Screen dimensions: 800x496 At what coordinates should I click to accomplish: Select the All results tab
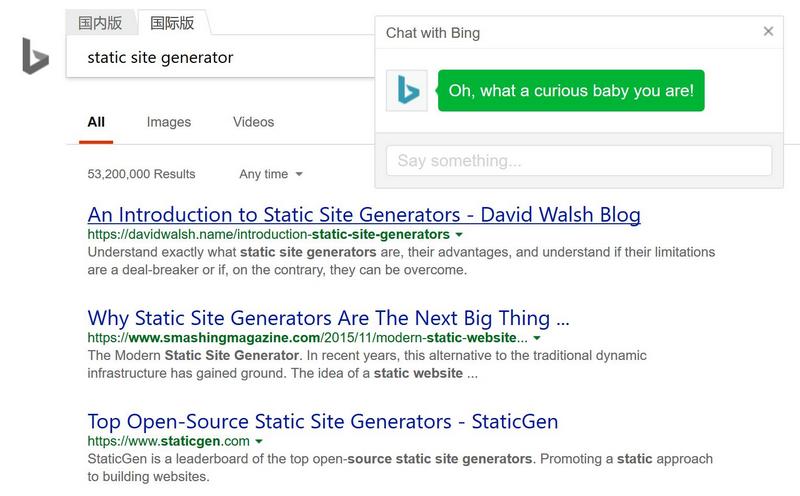point(96,122)
